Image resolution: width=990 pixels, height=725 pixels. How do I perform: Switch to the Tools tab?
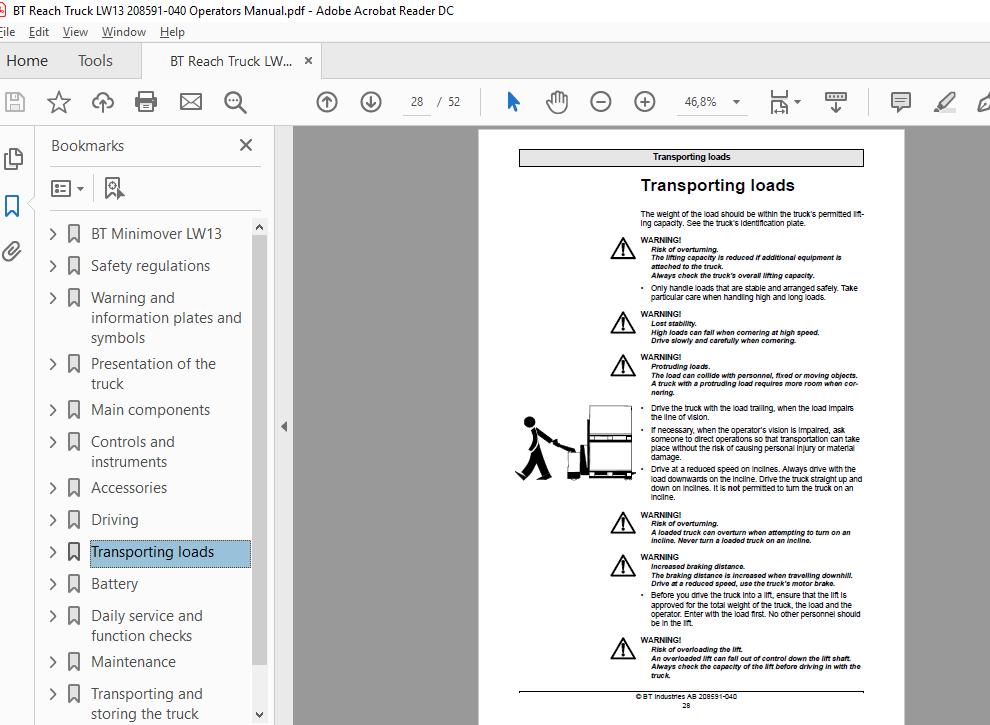[95, 61]
